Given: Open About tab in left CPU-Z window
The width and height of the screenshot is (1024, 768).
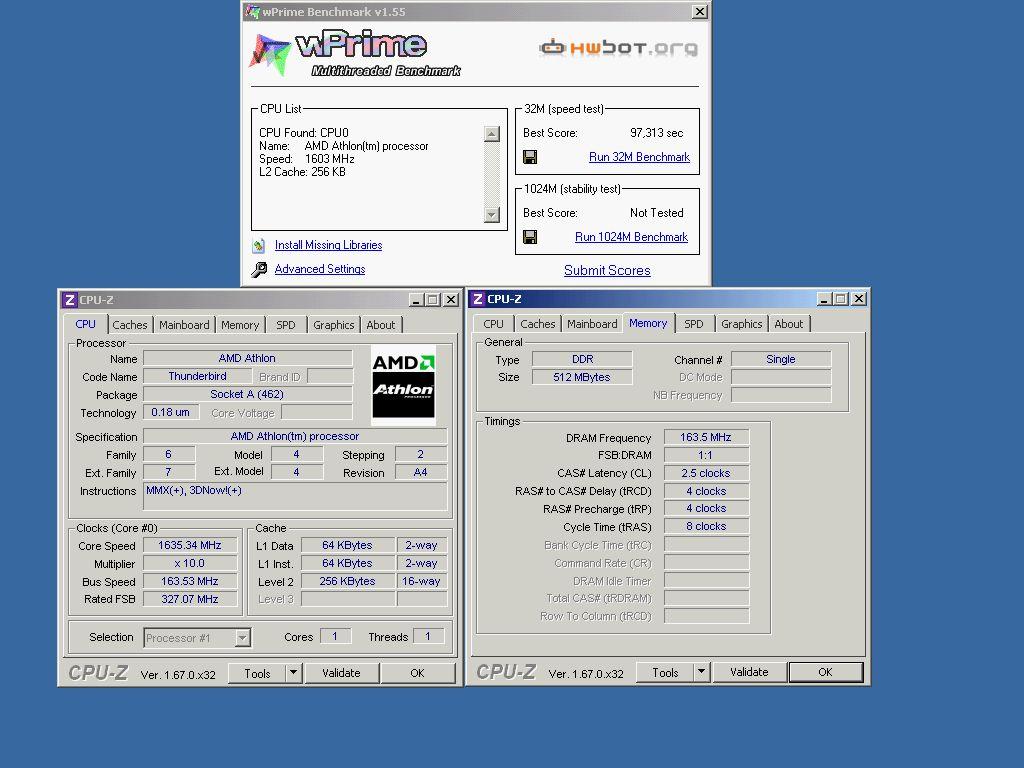Looking at the screenshot, I should point(381,325).
